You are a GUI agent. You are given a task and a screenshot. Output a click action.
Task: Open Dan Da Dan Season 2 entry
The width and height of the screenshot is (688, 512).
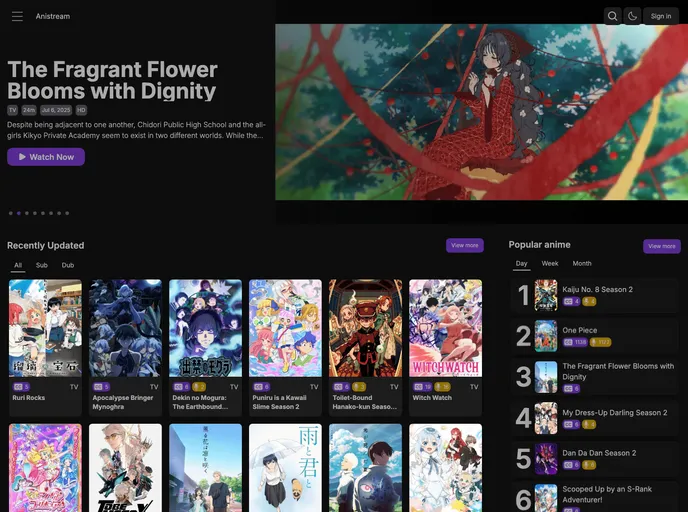tap(595, 459)
